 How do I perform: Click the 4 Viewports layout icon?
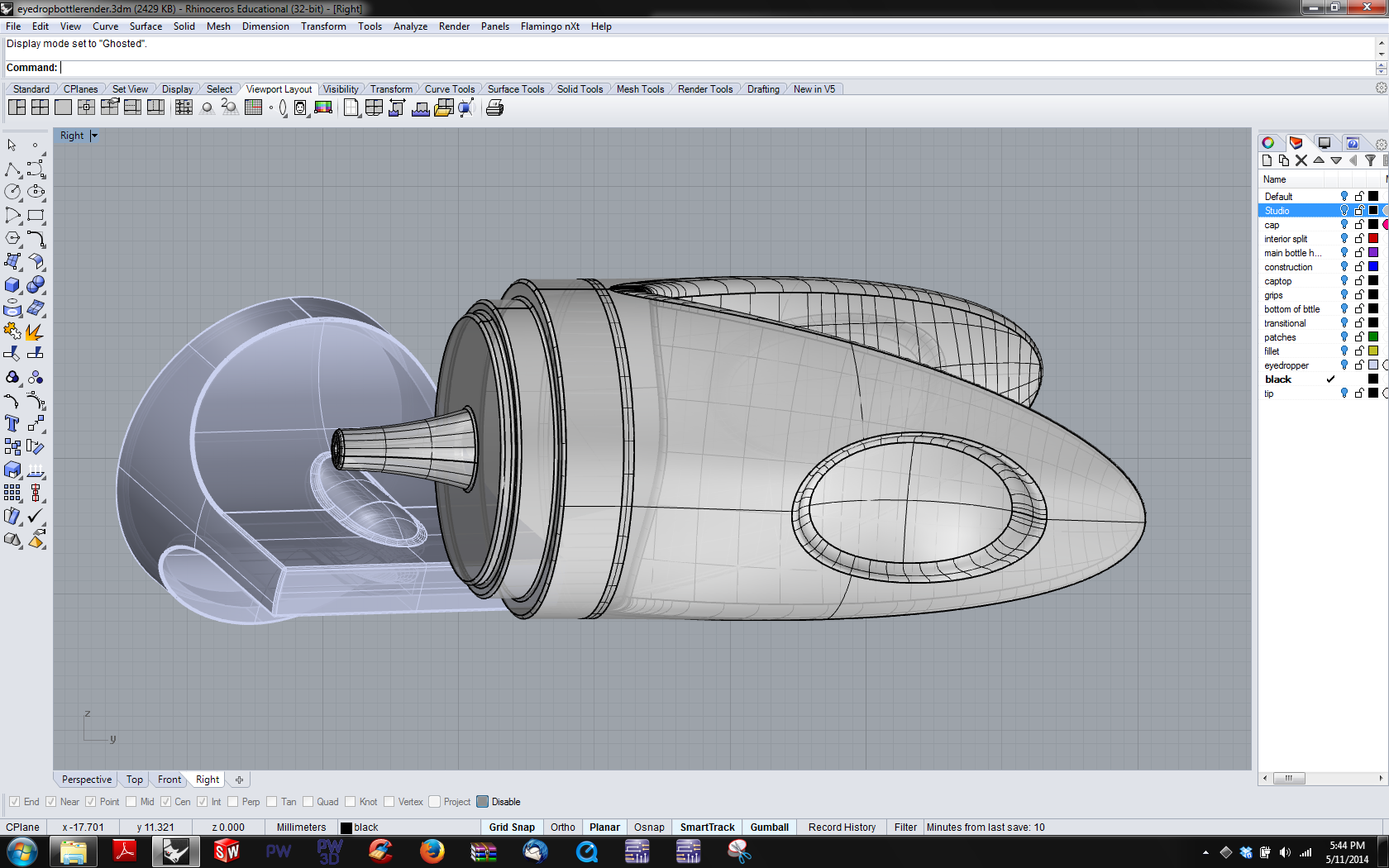click(40, 107)
